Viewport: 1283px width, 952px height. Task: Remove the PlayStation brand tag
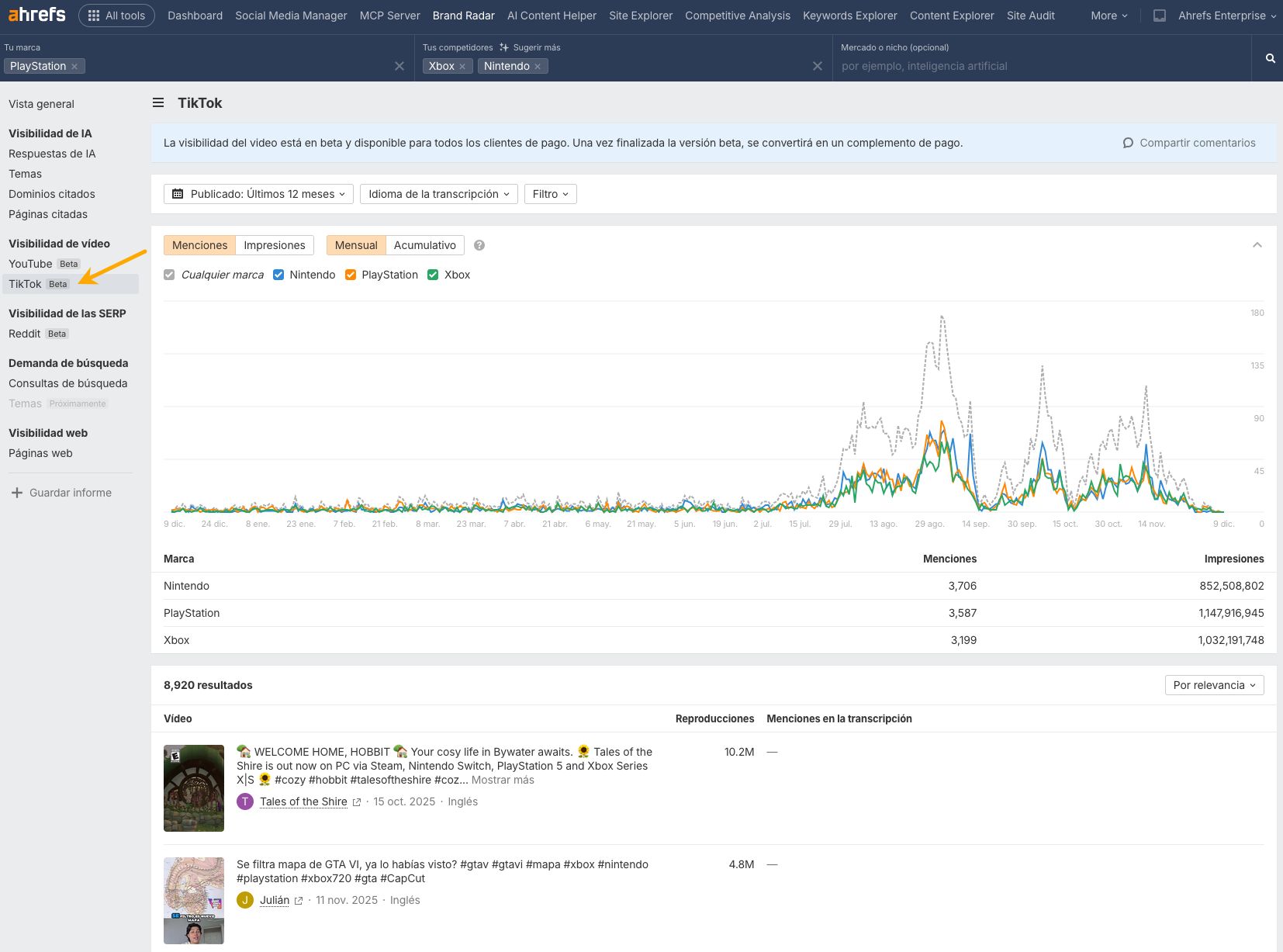point(74,67)
